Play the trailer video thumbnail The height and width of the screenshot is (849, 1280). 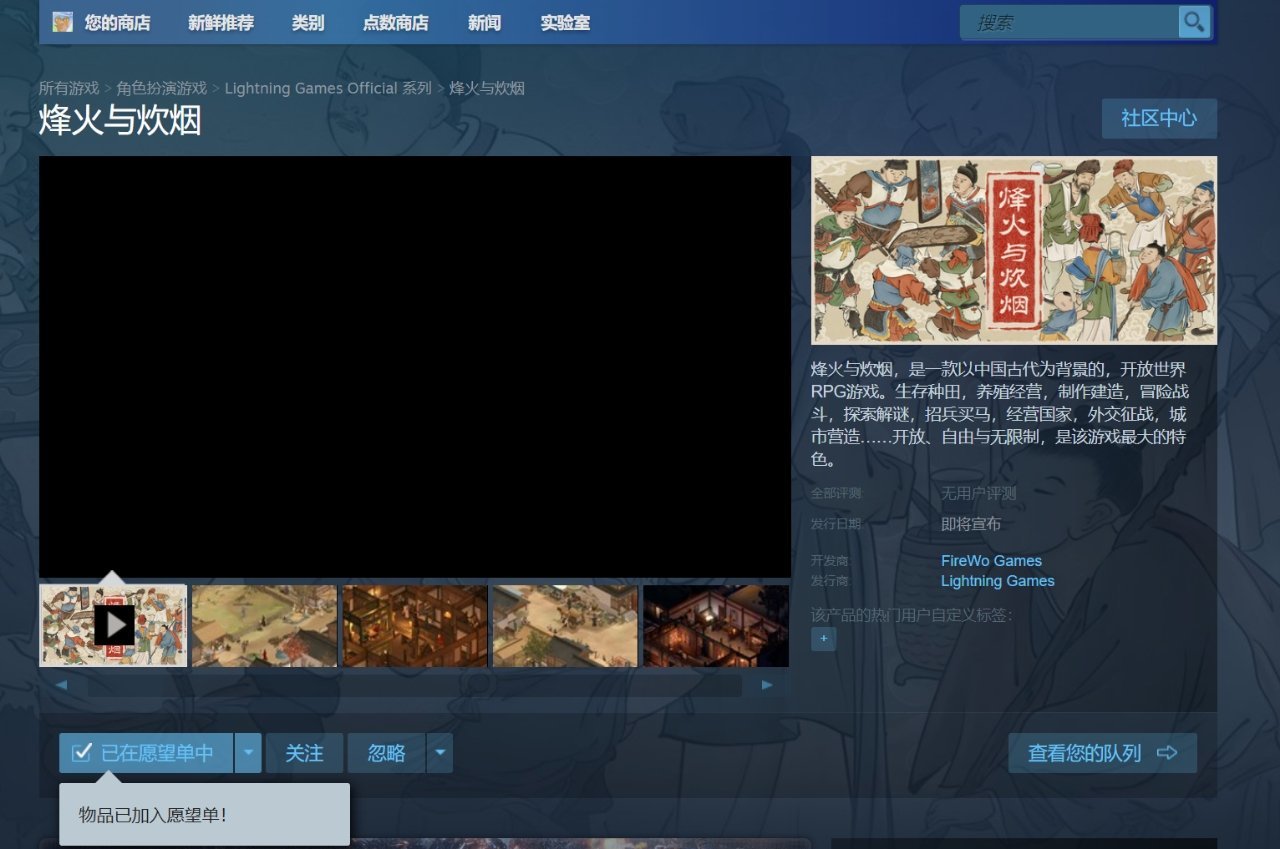(x=113, y=625)
